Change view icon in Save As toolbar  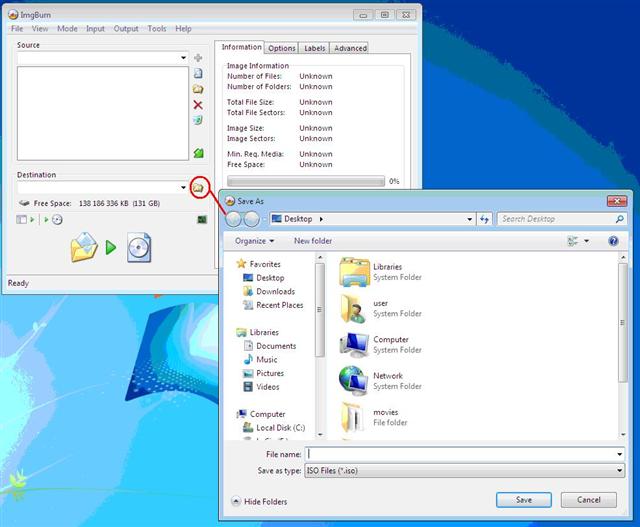pos(573,241)
